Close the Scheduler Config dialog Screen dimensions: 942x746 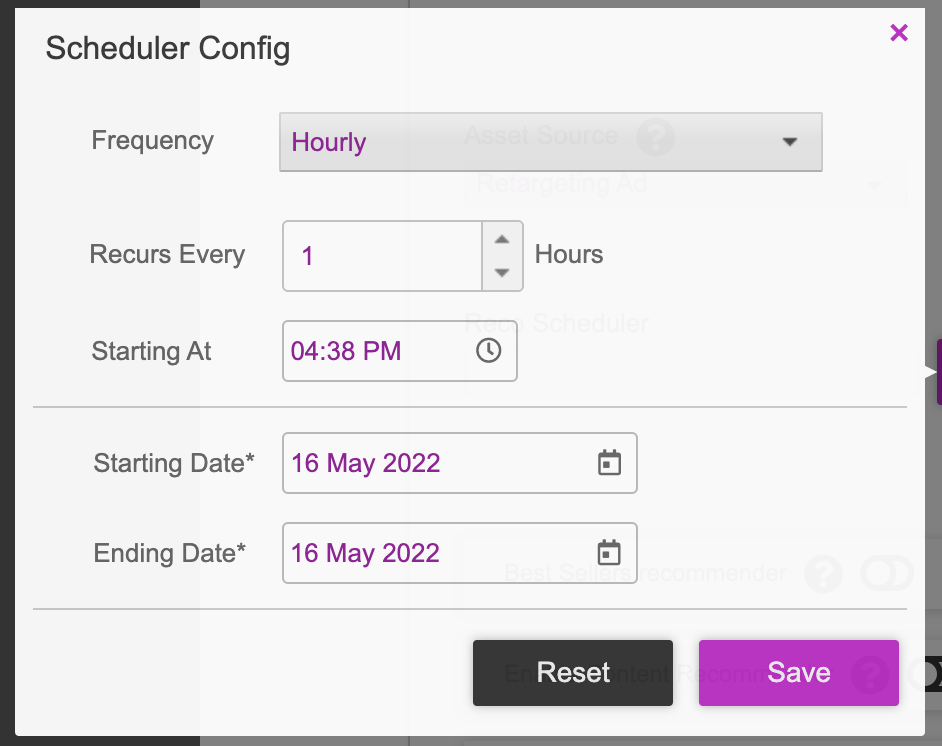click(899, 32)
